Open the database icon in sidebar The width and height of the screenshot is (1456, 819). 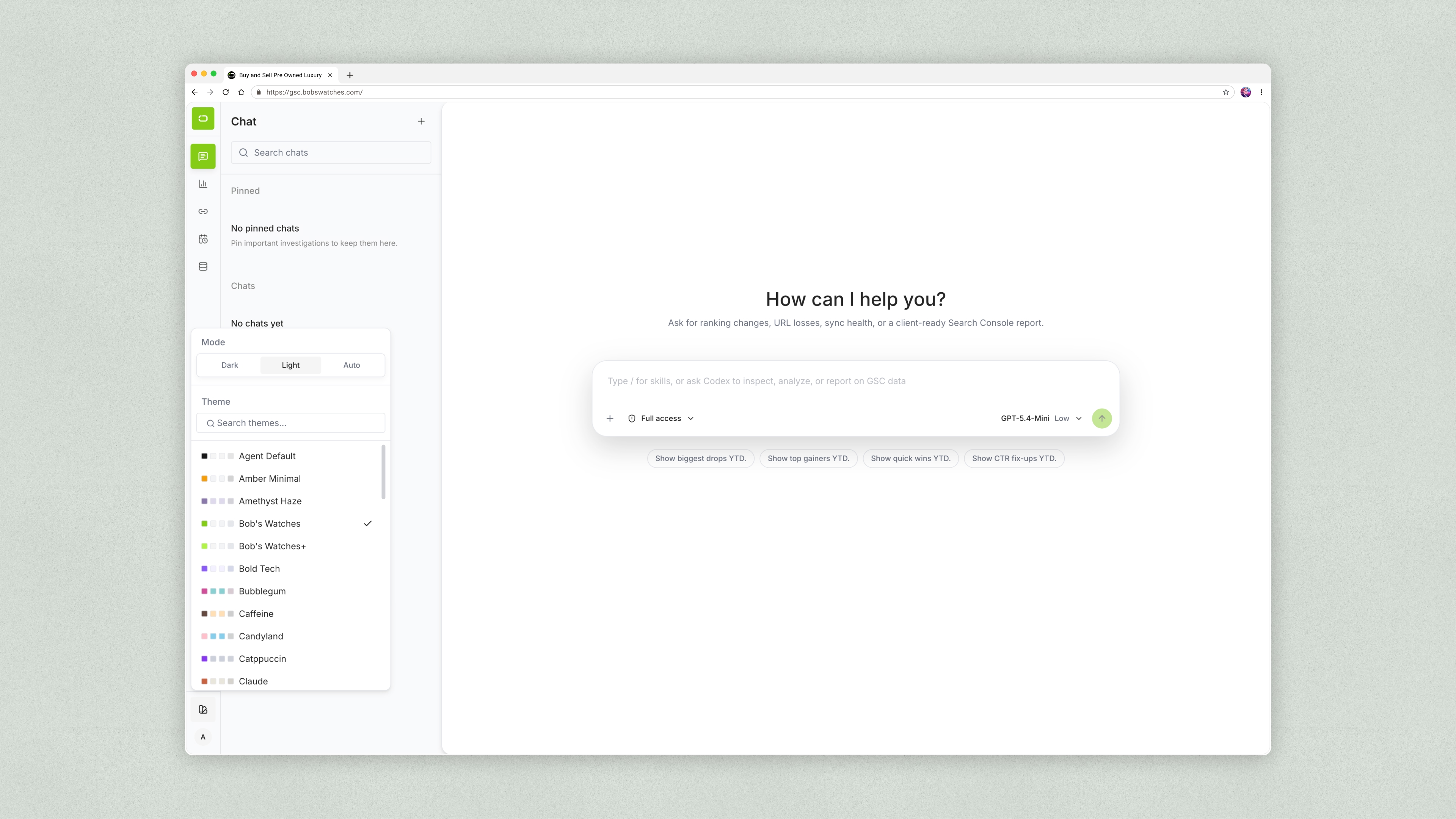click(x=203, y=266)
